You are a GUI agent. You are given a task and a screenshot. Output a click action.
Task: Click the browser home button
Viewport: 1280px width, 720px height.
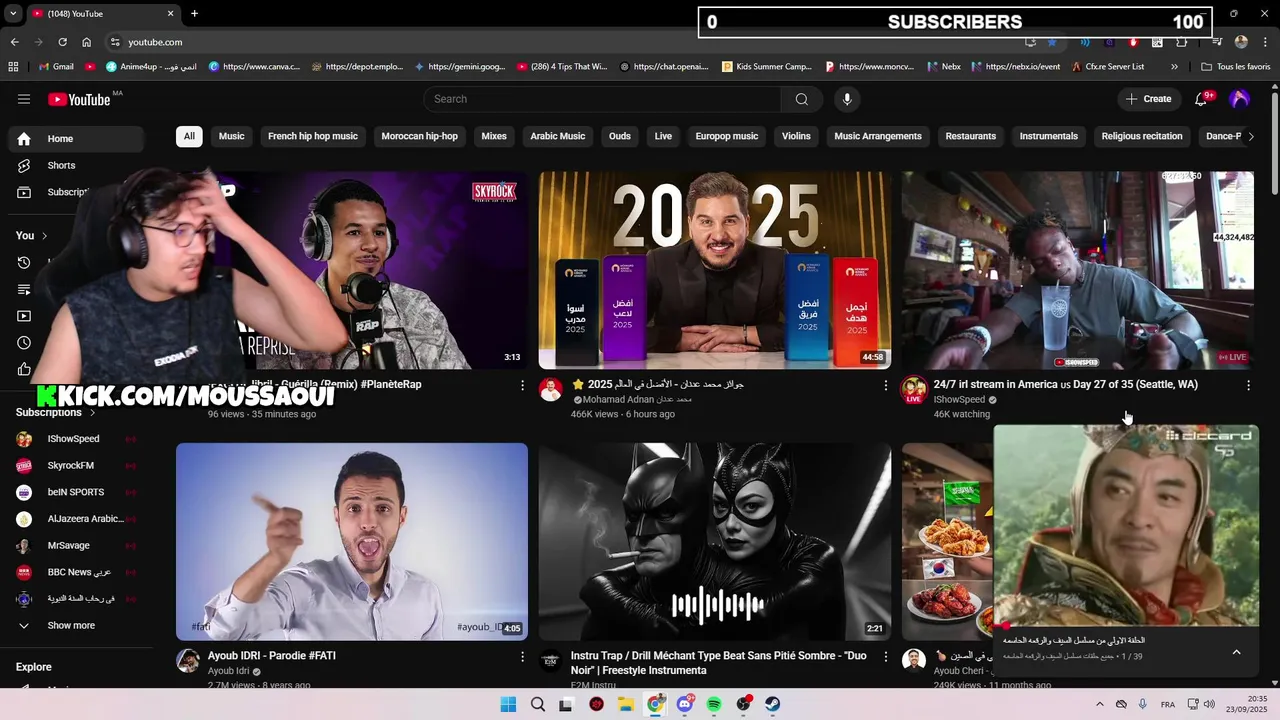pos(86,42)
